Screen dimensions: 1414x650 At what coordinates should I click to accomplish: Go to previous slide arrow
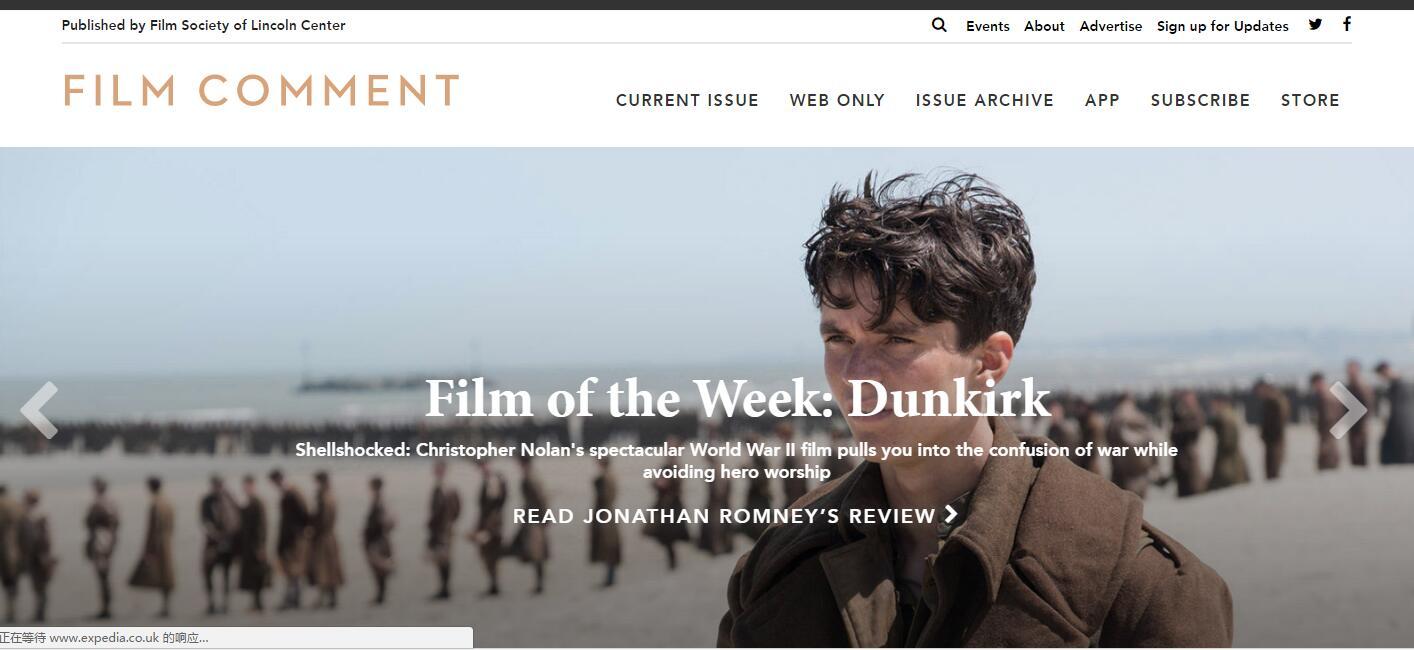tap(40, 409)
